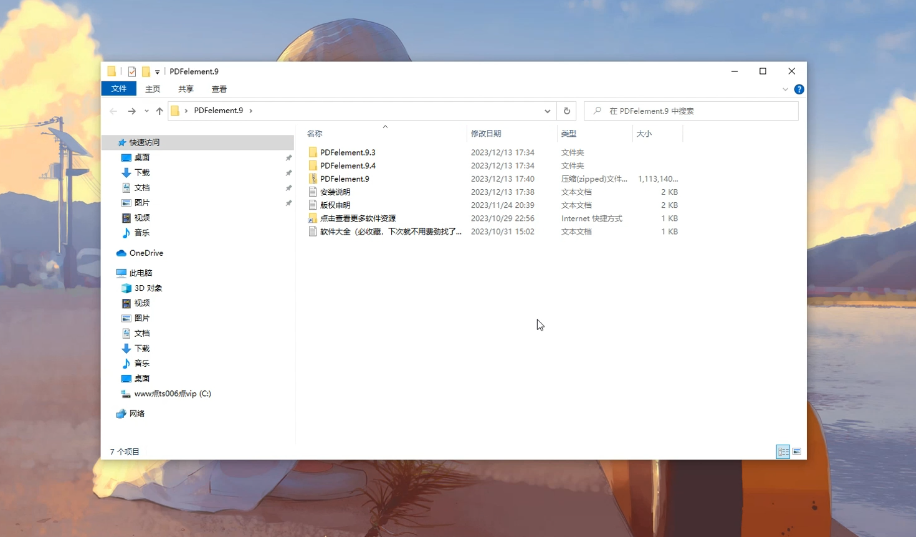Open the Help question mark icon
The image size is (916, 537).
click(x=799, y=89)
